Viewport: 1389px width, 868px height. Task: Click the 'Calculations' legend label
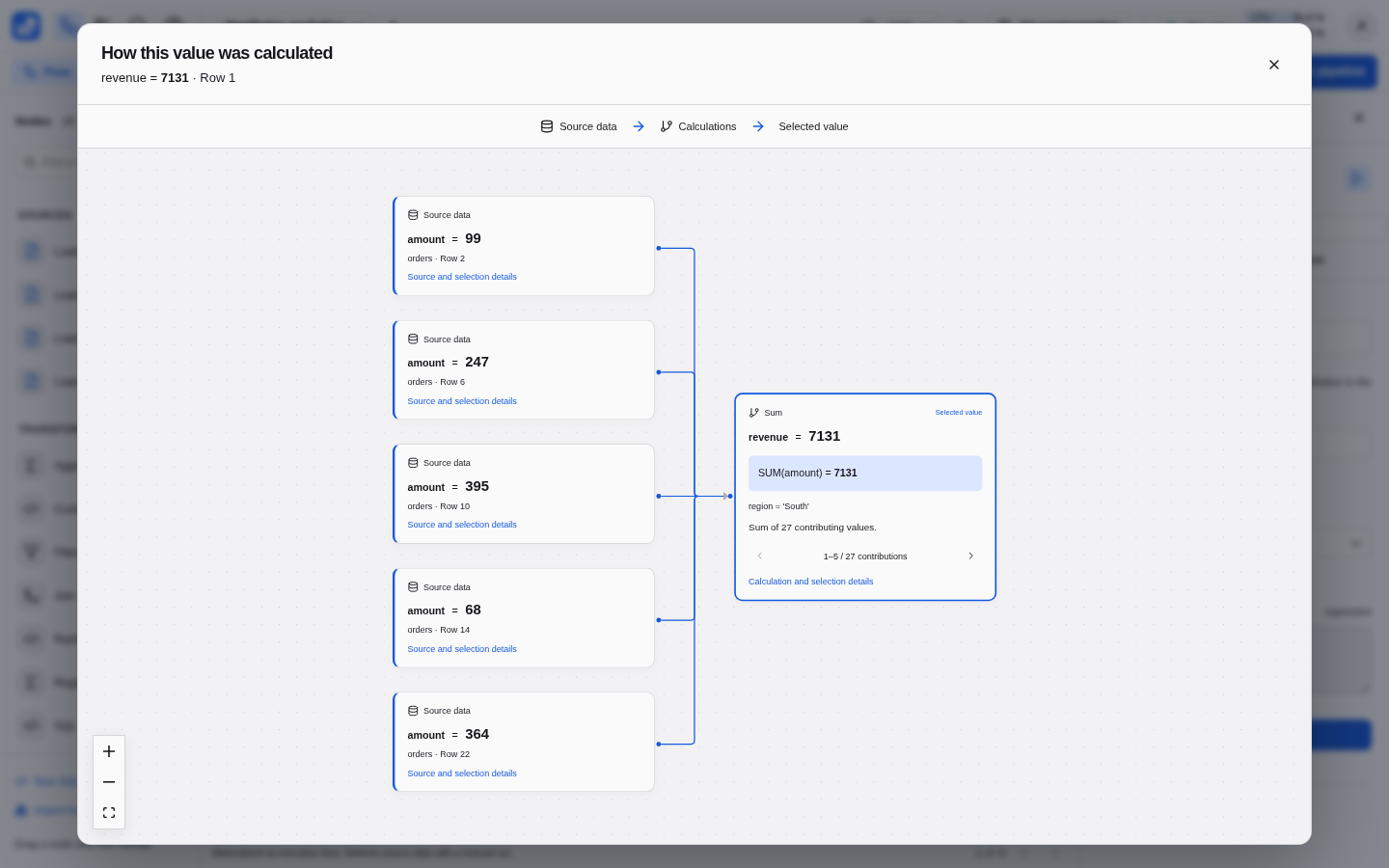click(707, 126)
